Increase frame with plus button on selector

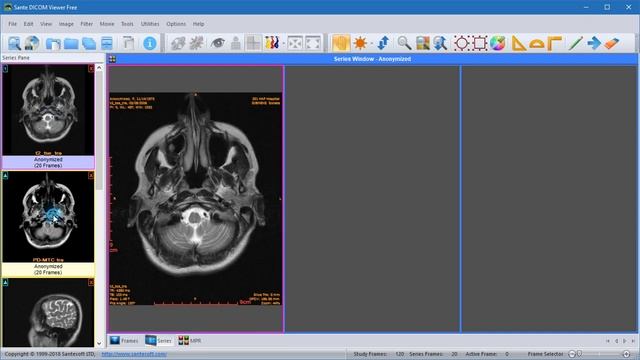pyautogui.click(x=627, y=354)
